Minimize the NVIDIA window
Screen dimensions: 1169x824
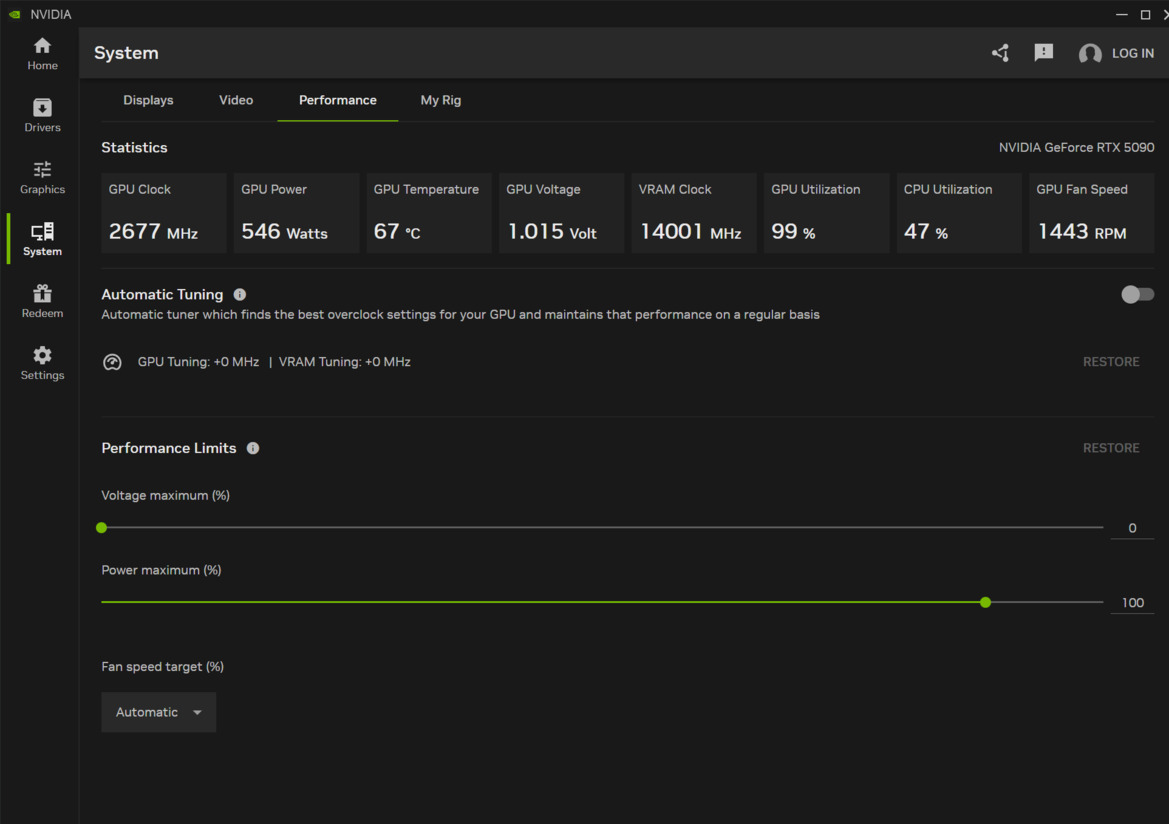pyautogui.click(x=1121, y=14)
